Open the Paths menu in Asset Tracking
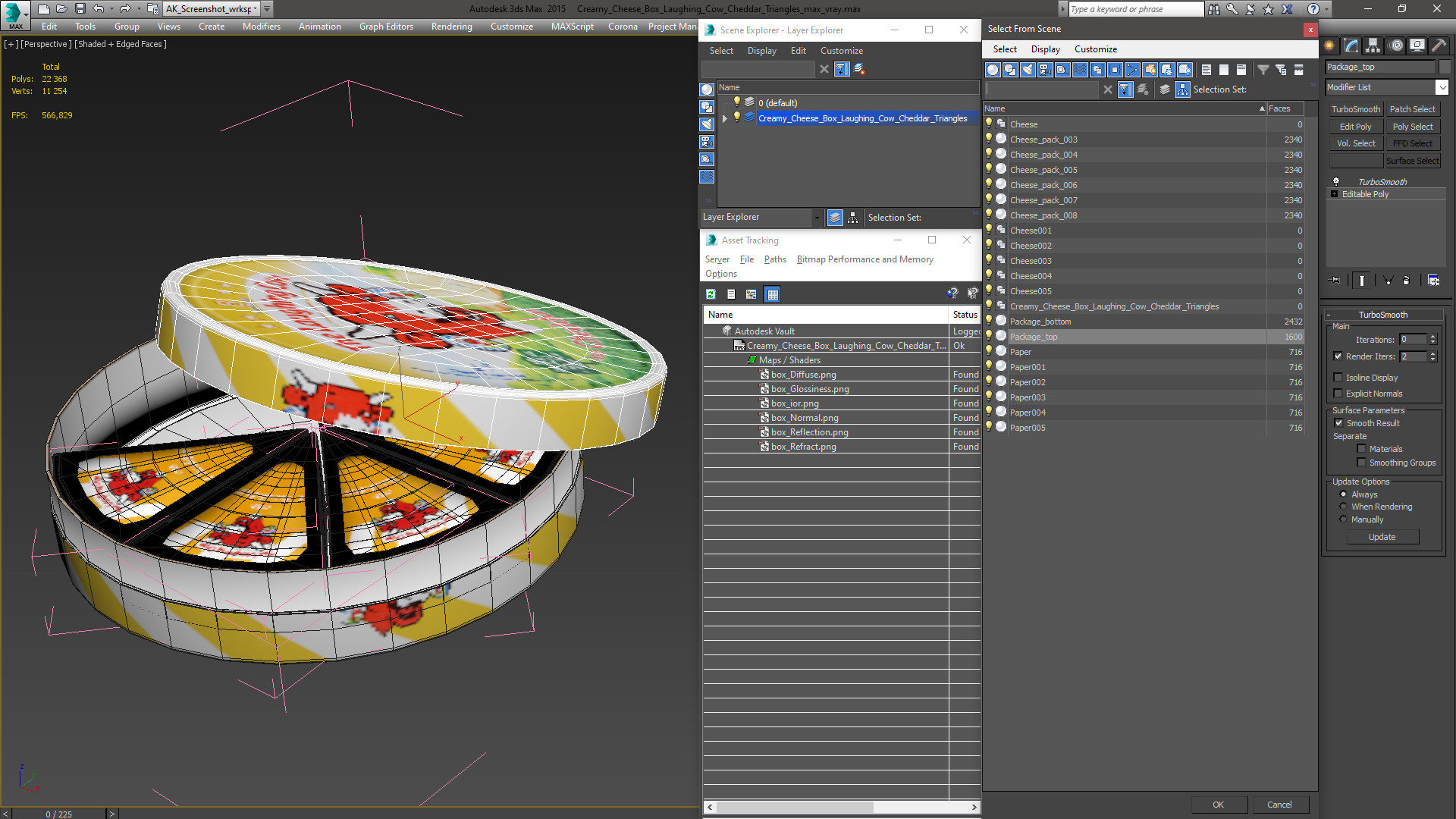The height and width of the screenshot is (819, 1456). tap(775, 259)
